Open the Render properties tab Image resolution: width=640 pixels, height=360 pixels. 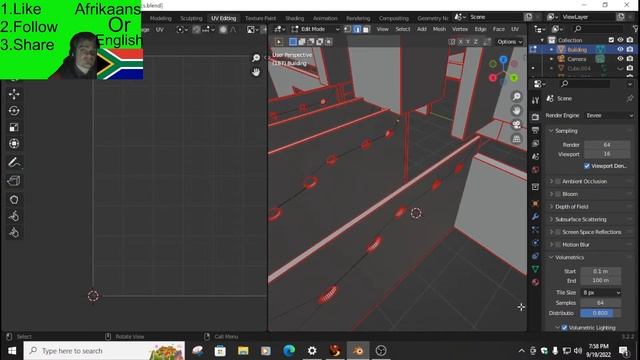[x=536, y=117]
